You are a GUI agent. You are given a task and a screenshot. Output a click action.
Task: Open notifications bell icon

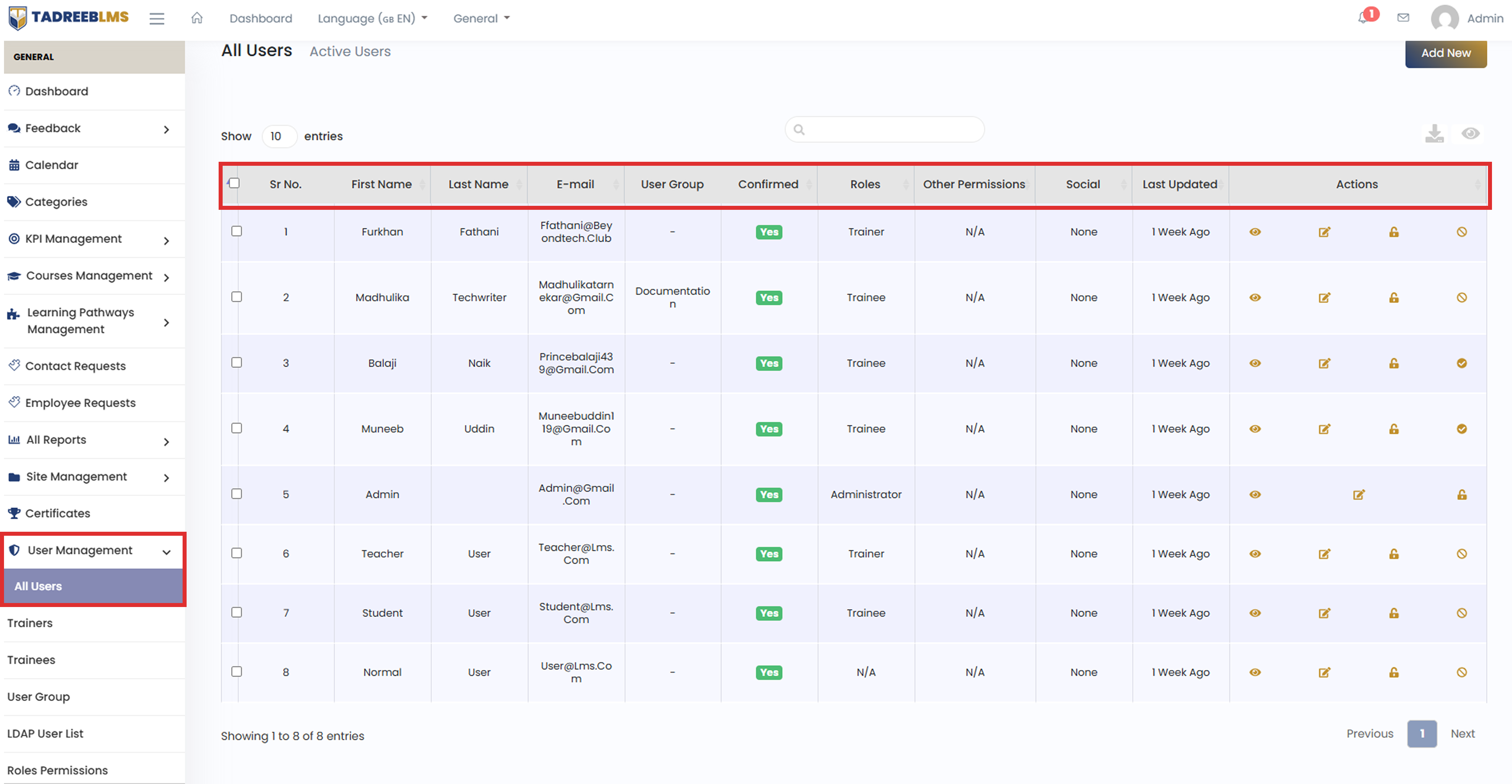pos(1363,18)
